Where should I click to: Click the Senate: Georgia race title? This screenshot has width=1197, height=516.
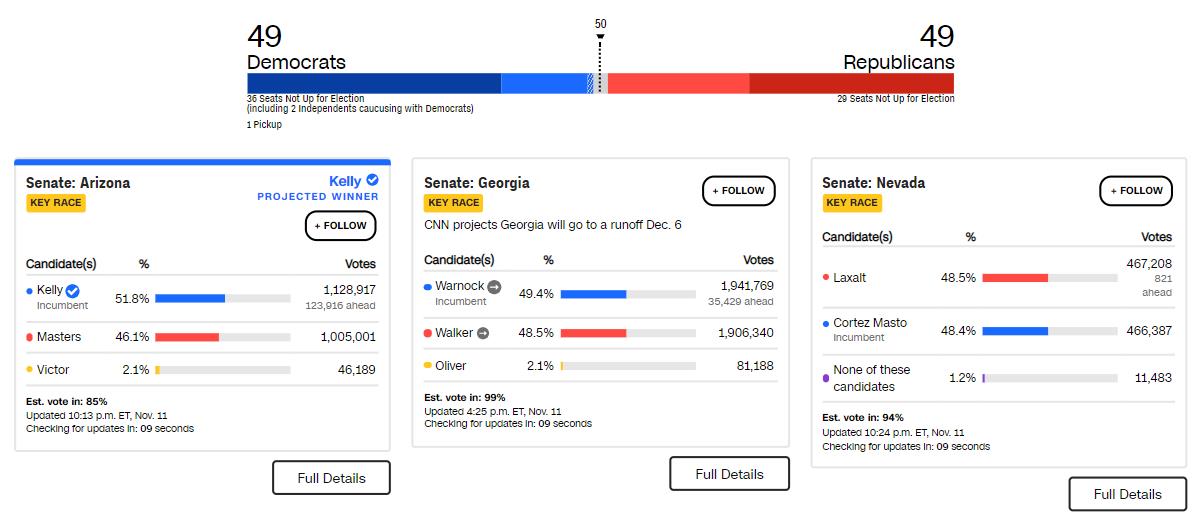pos(477,183)
